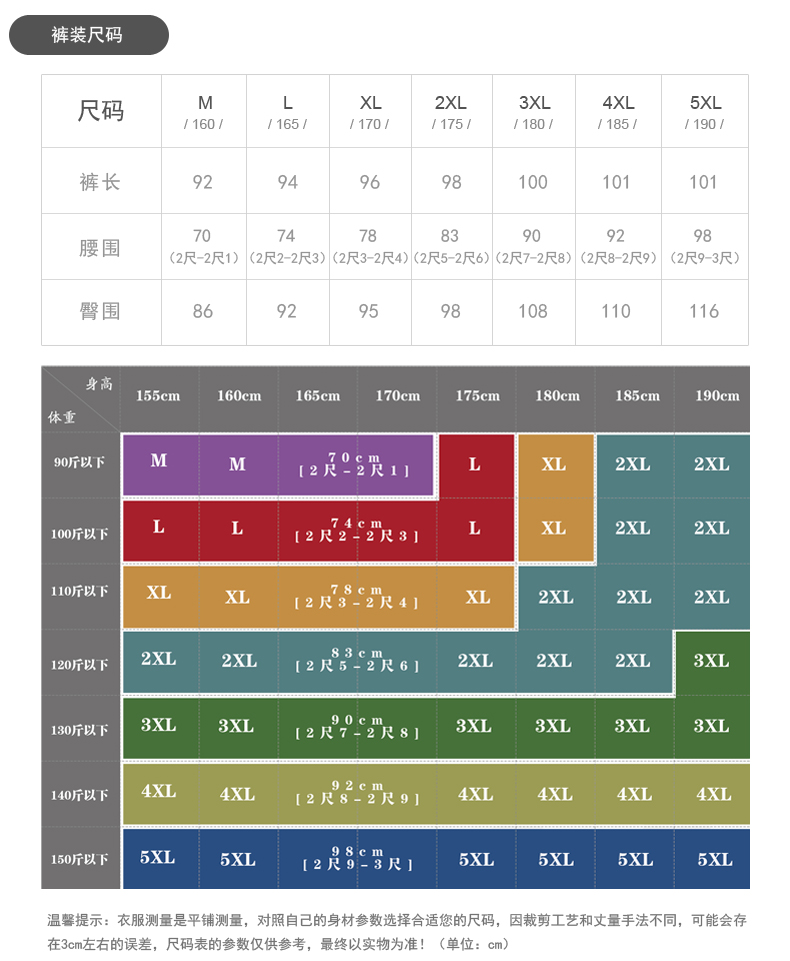Click the purple 70cm waist block

point(354,464)
